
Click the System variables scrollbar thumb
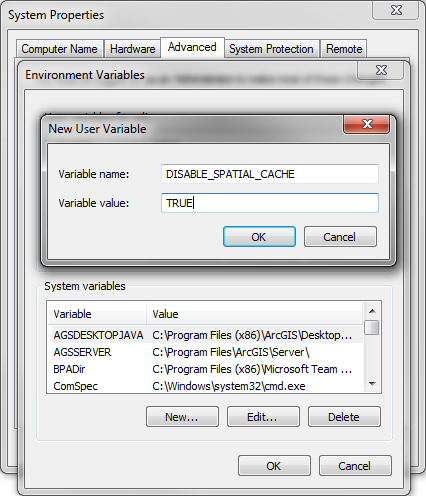pos(372,327)
